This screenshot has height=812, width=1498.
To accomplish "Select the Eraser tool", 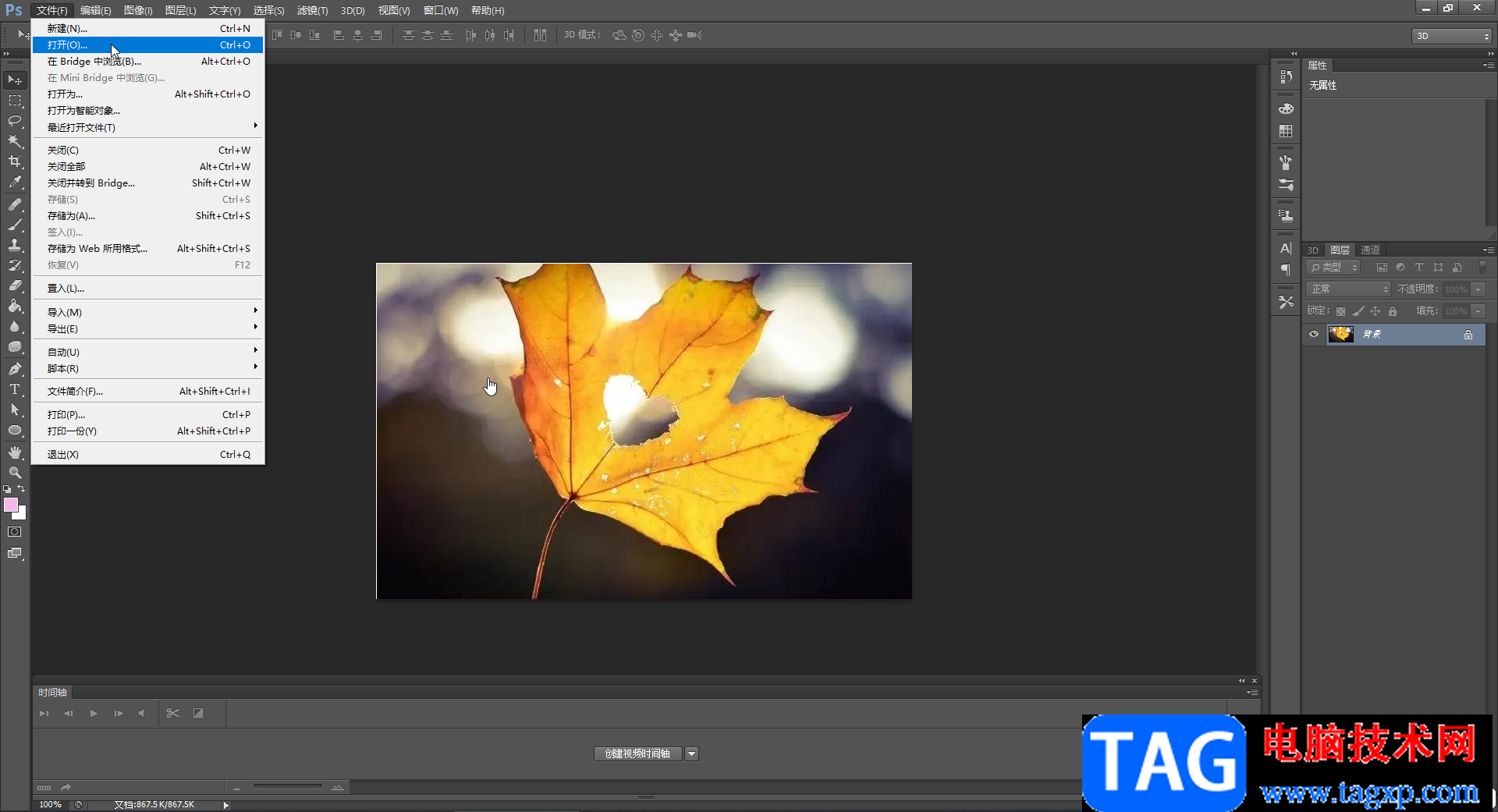I will coord(15,285).
